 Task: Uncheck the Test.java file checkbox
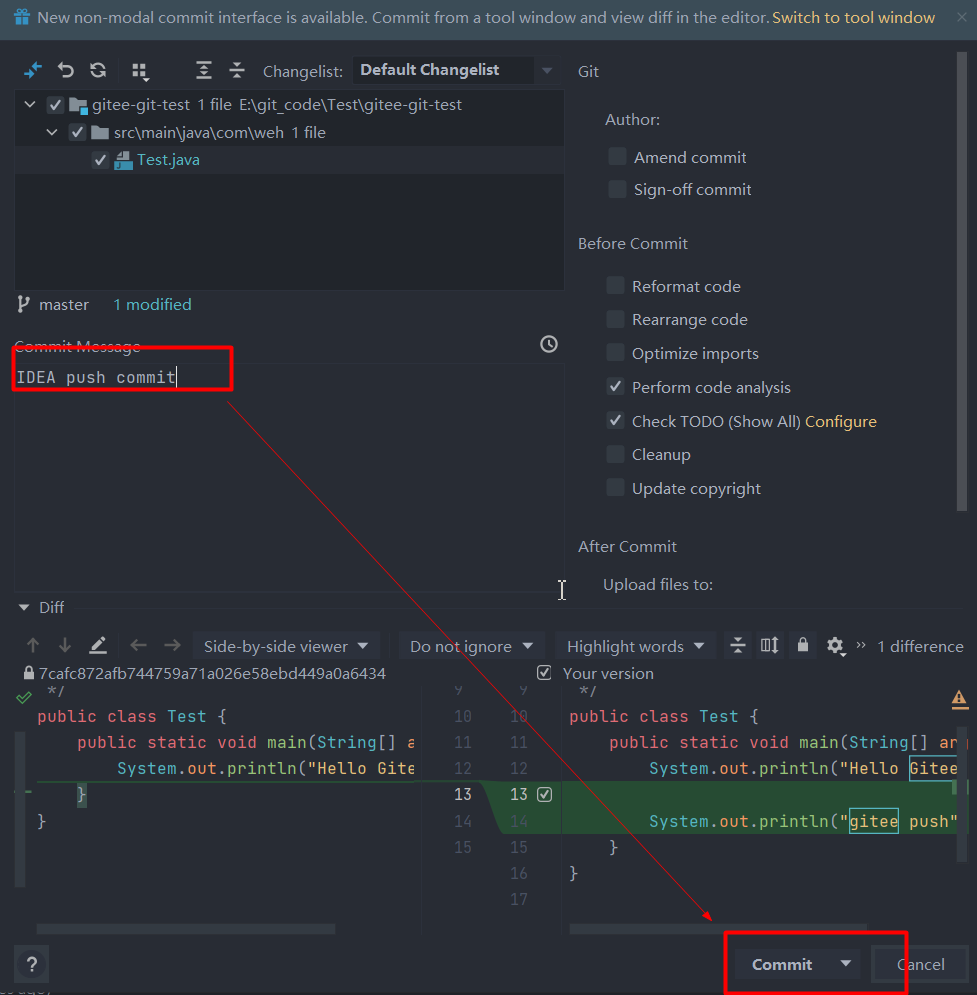[100, 160]
